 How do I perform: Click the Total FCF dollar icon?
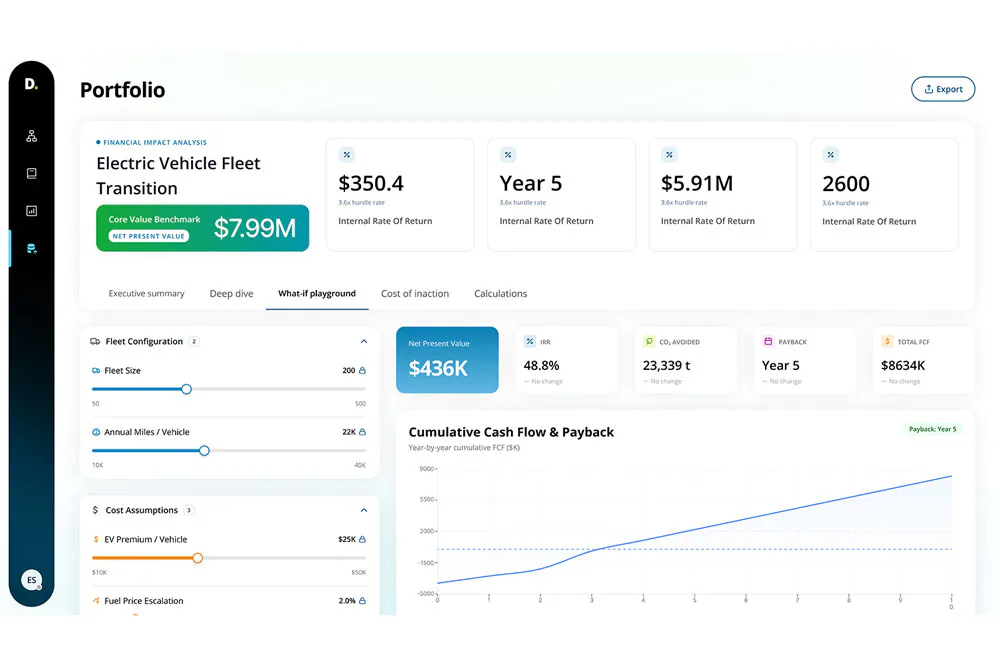pos(887,342)
